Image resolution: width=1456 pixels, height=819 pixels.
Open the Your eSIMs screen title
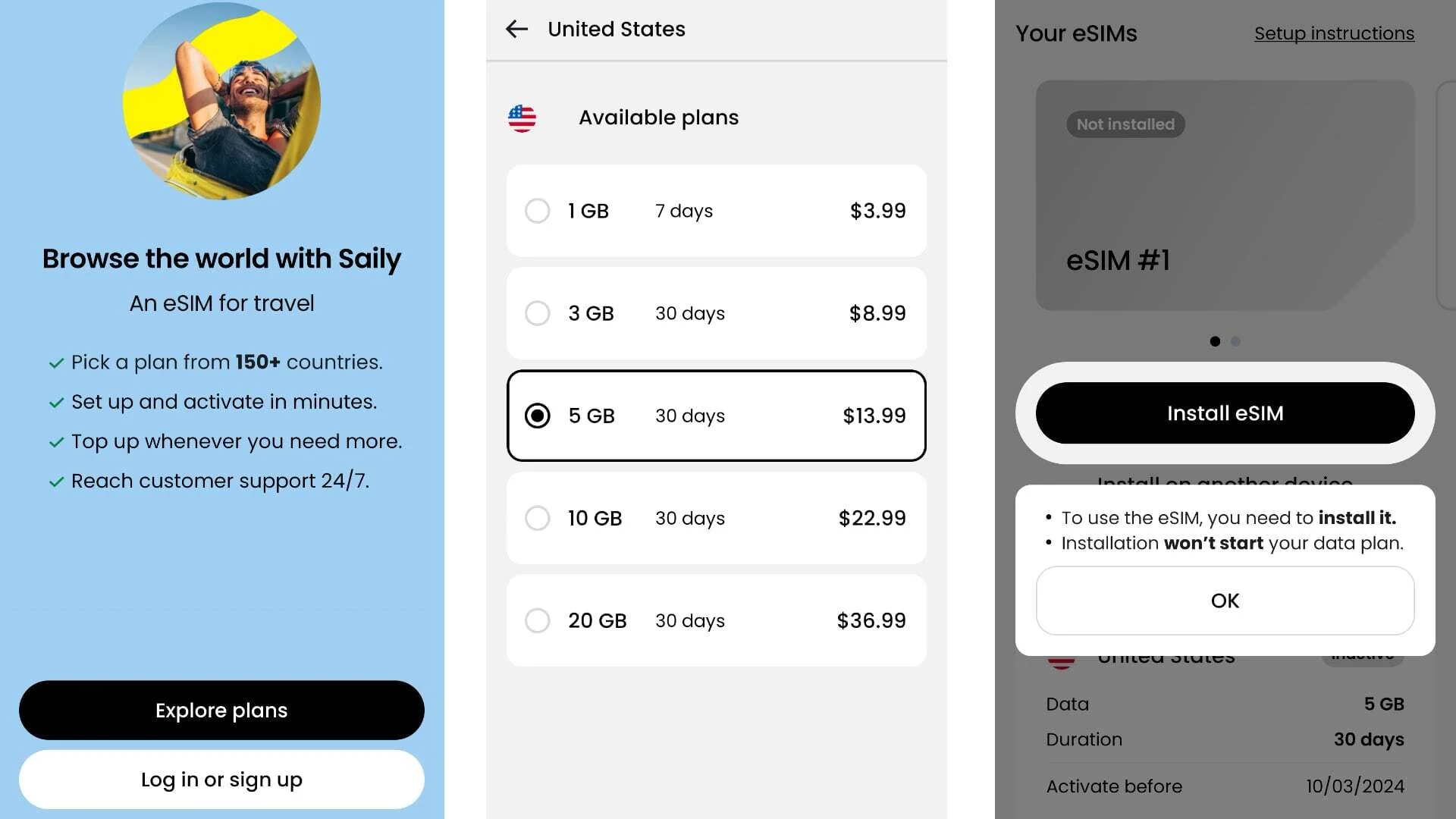coord(1076,33)
